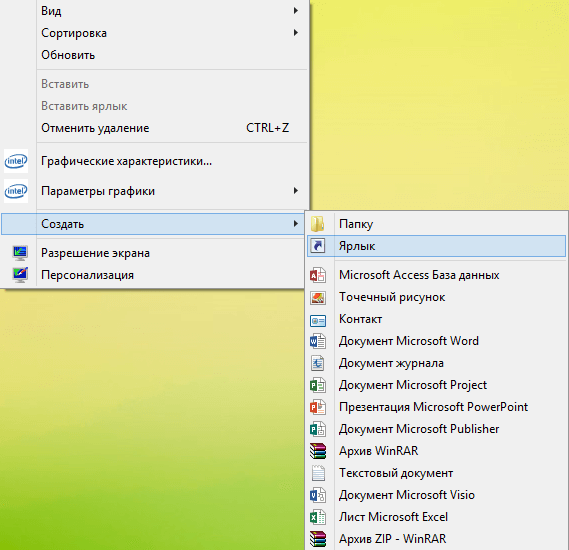Open Разрешение экрана
Viewport: 569px width, 550px height.
pos(153,253)
